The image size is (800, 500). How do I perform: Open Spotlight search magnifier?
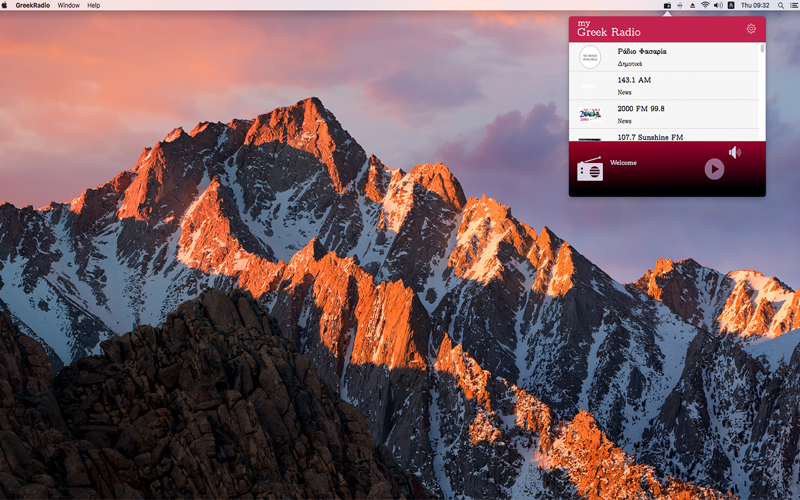point(781,5)
